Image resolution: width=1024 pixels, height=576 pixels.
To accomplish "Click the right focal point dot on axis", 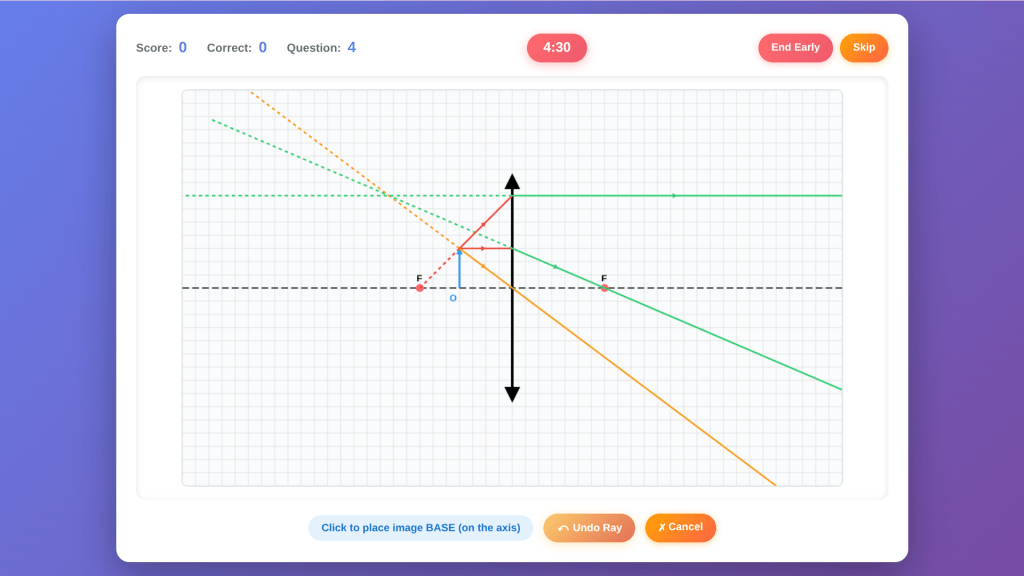I will [604, 288].
